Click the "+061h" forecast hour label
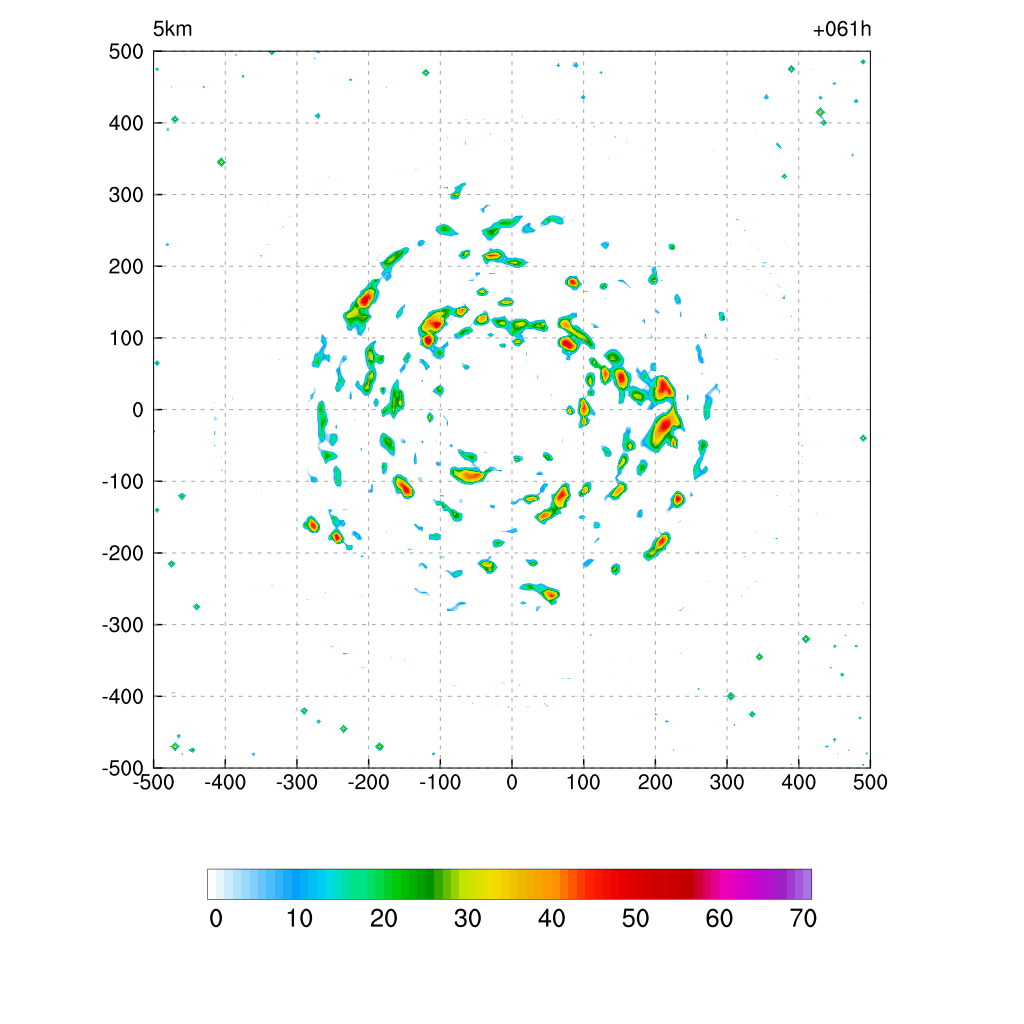This screenshot has height=1024, width=1024. point(842,29)
